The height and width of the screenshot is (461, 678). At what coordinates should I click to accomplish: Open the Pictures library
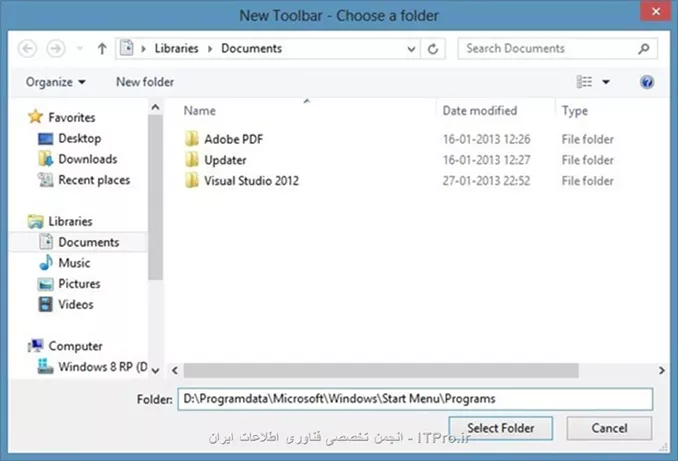tap(79, 284)
